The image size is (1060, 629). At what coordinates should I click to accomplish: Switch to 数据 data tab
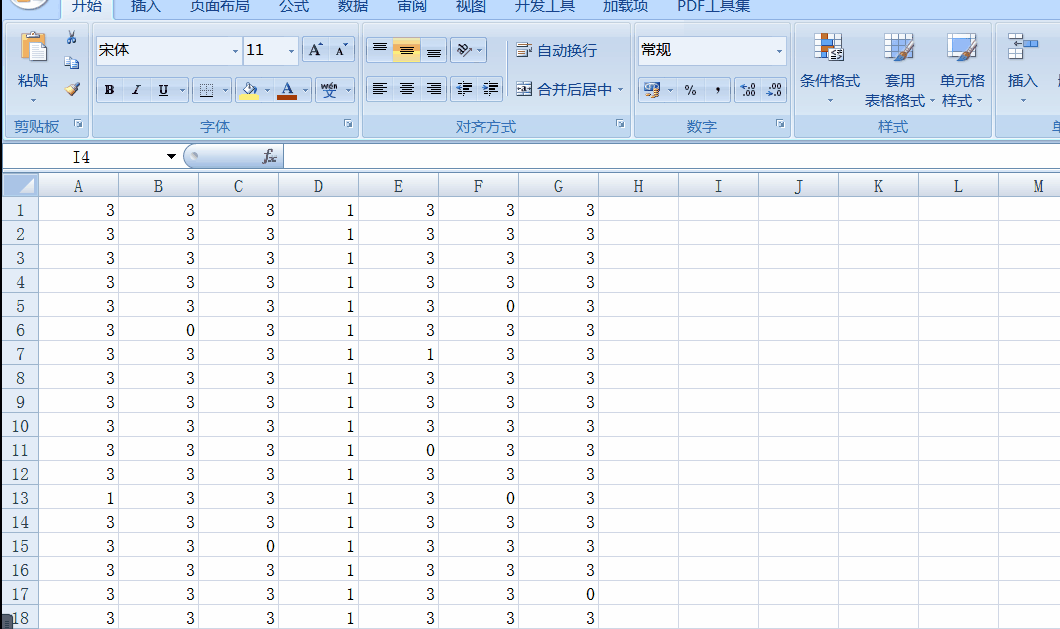[x=353, y=7]
